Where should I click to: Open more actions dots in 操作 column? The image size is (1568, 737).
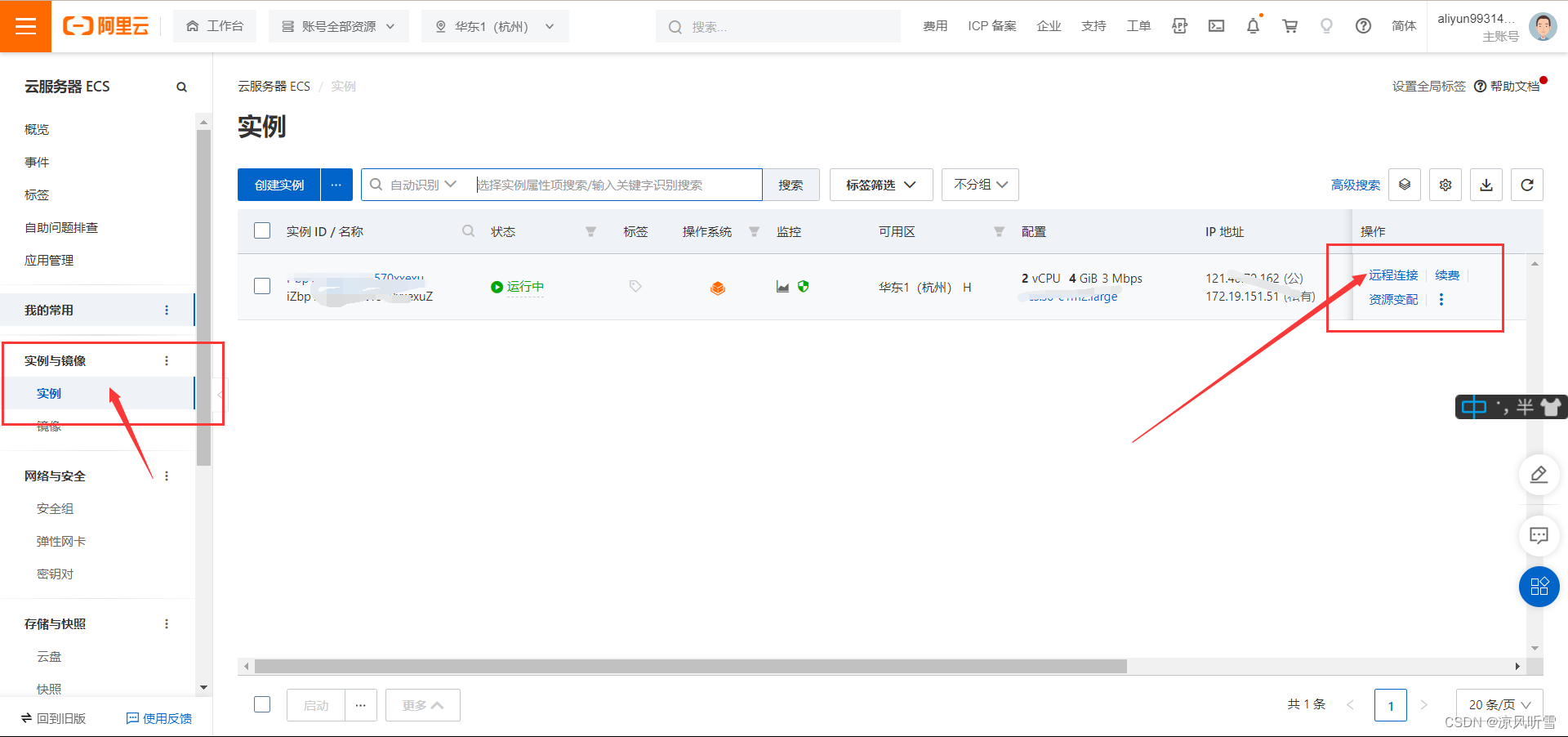(1441, 299)
